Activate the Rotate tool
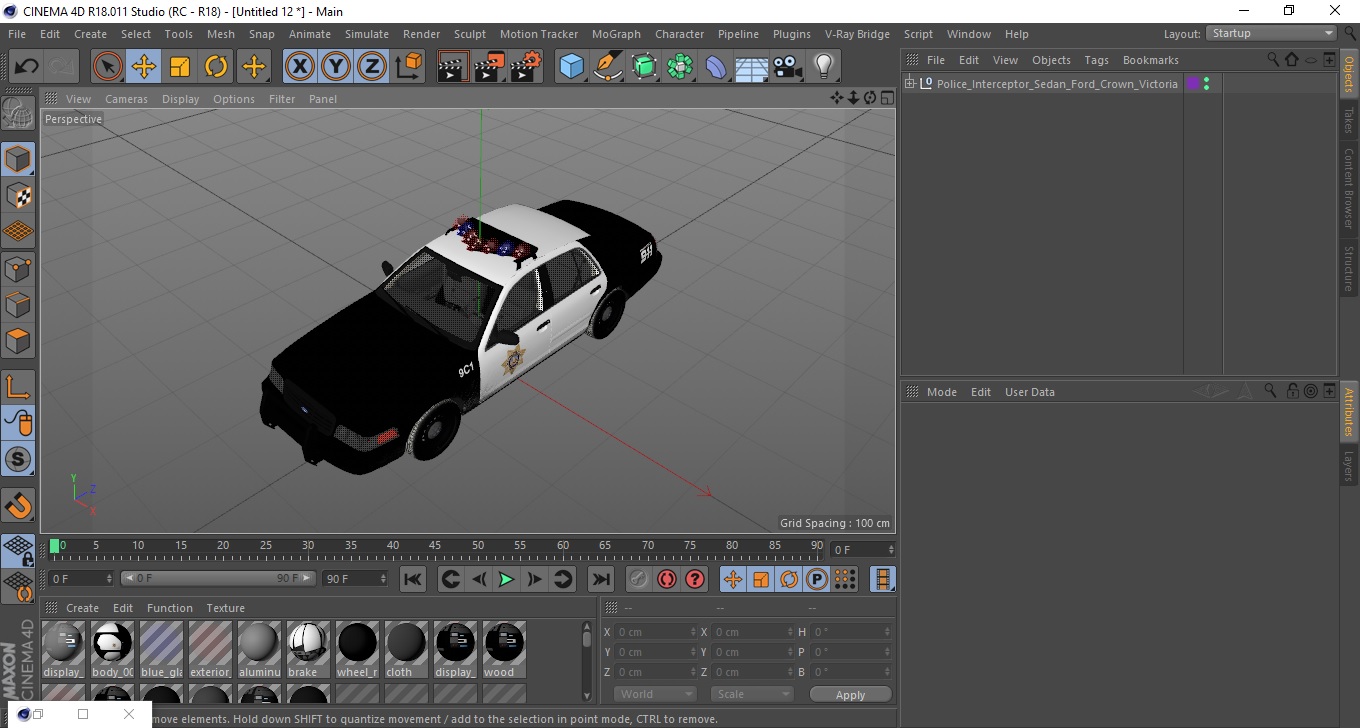1360x728 pixels. click(x=216, y=67)
